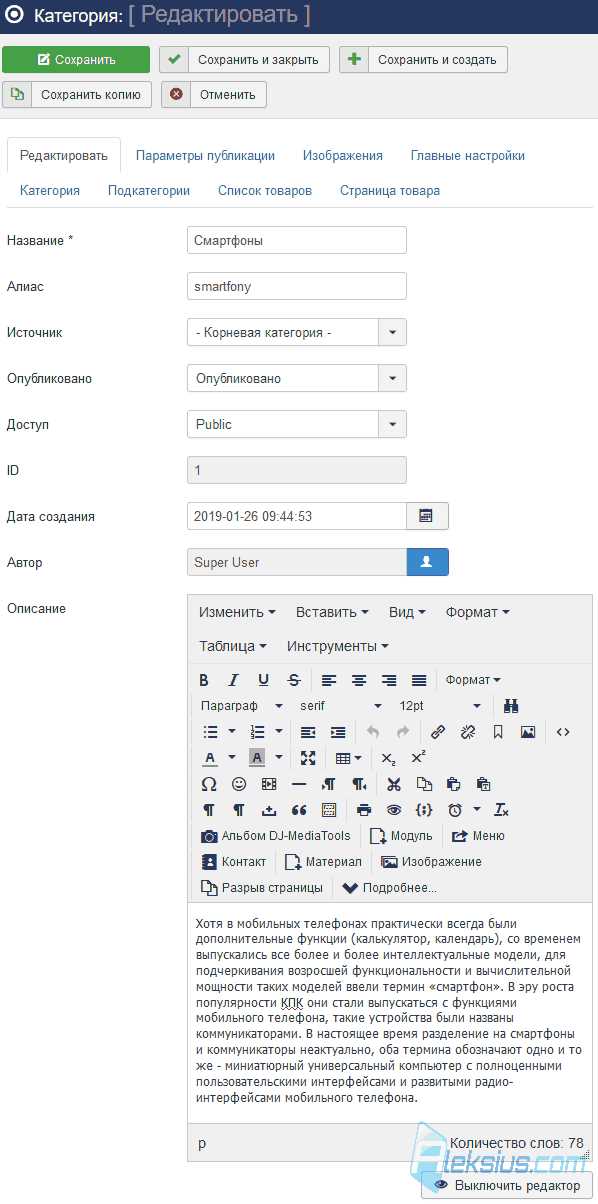Insert image via toolbar picture icon
The height and width of the screenshot is (1204, 598).
tap(527, 732)
